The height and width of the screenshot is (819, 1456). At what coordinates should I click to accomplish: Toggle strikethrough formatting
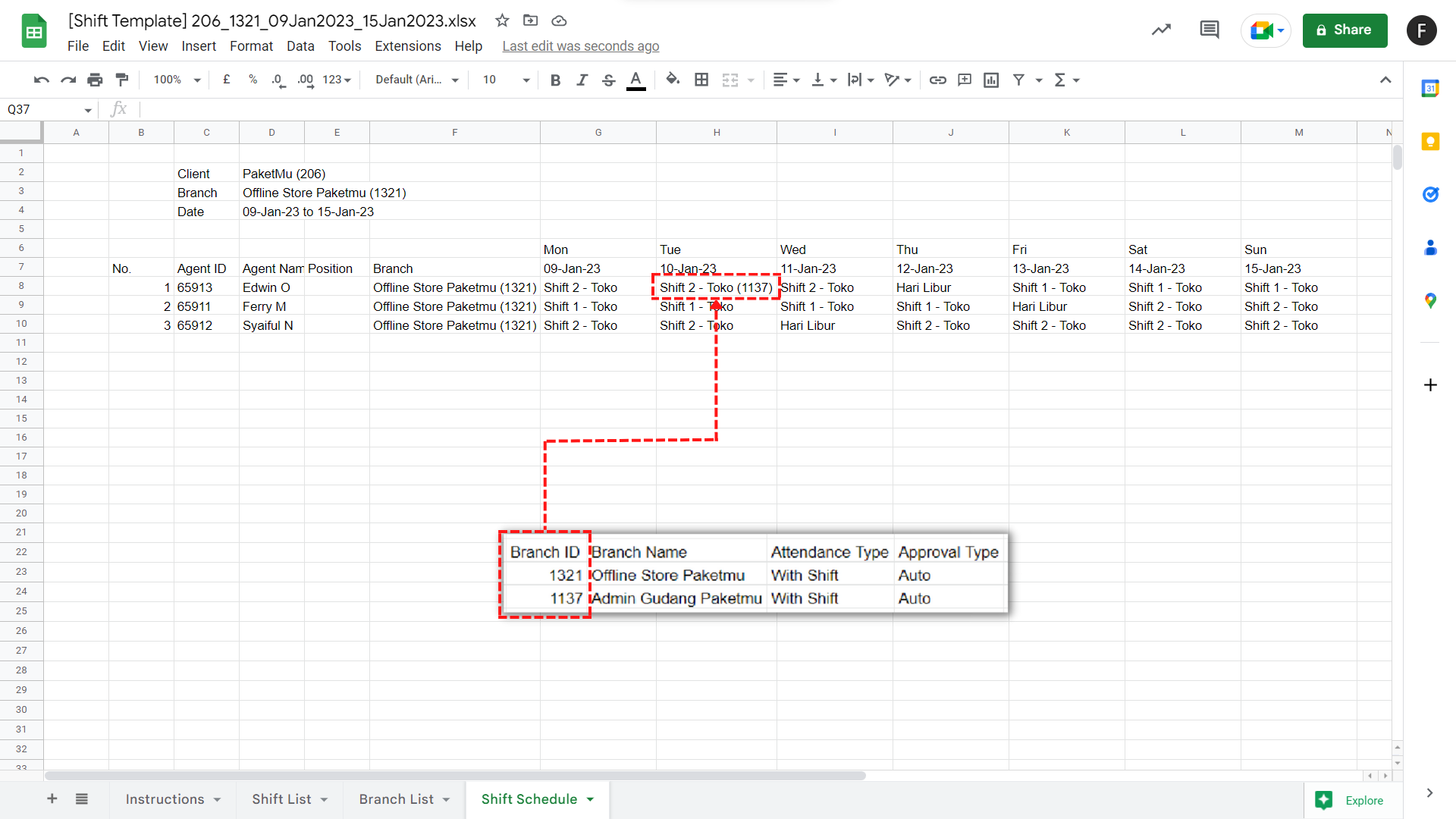click(x=608, y=80)
